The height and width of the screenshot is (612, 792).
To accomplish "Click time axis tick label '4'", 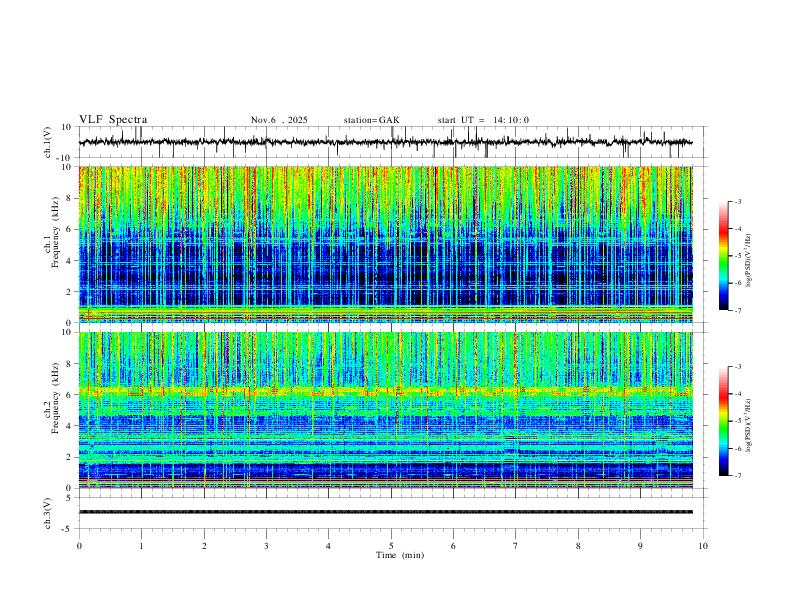I will pyautogui.click(x=328, y=546).
